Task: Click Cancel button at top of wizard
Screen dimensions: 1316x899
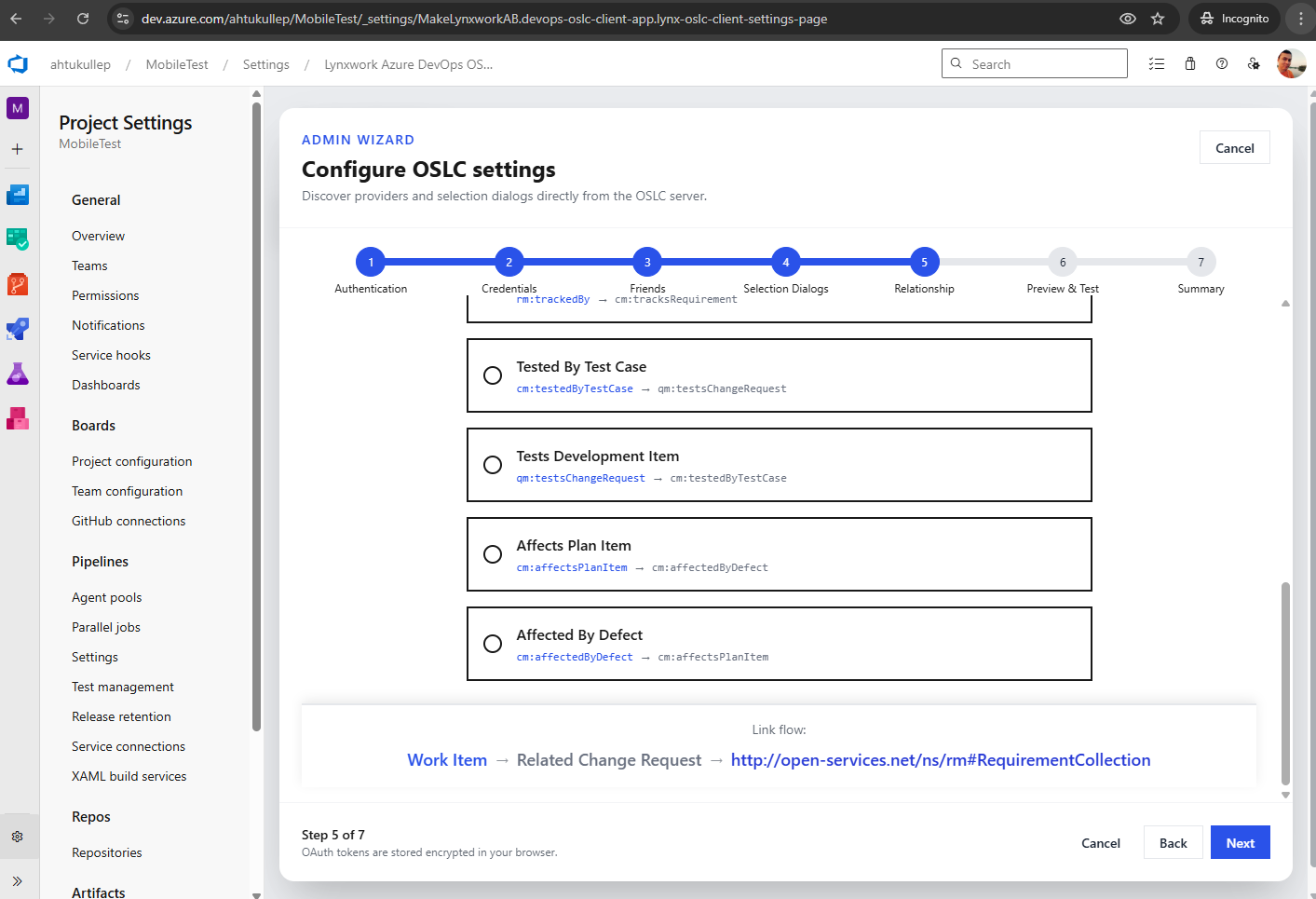Action: (1235, 148)
